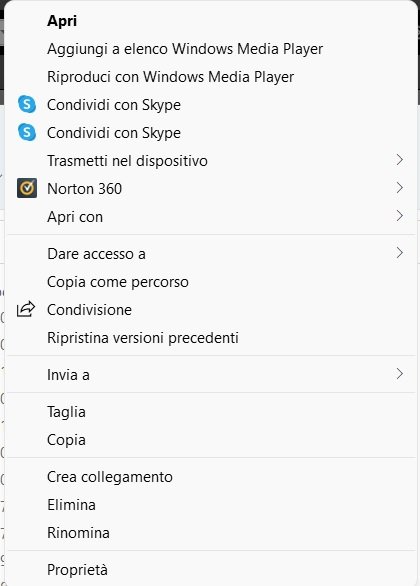This screenshot has height=586, width=420.
Task: Expand the Invia a submenu chevron
Action: point(400,374)
